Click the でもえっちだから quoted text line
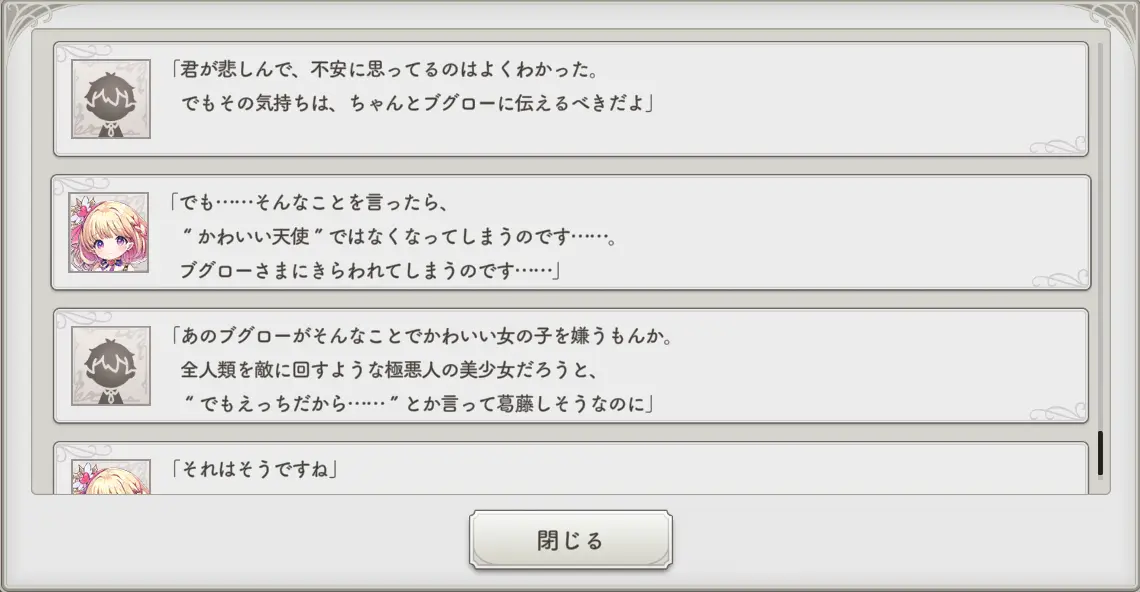The width and height of the screenshot is (1140, 592). 417,403
